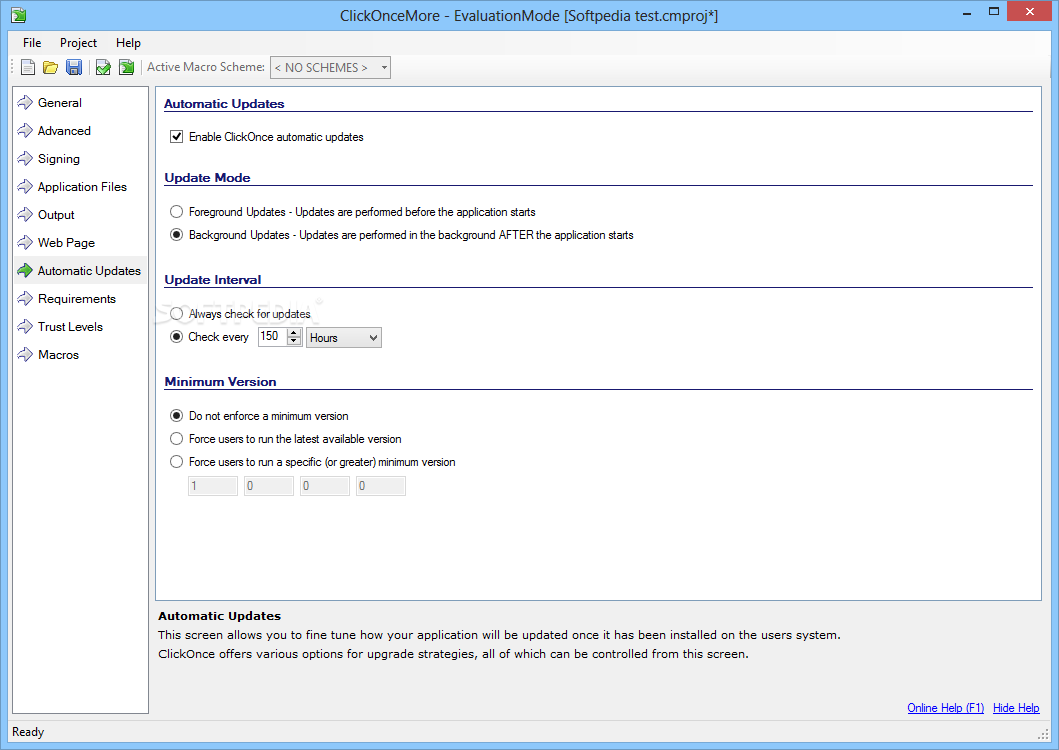Show the Application Files page
Image resolution: width=1059 pixels, height=750 pixels.
[x=82, y=186]
